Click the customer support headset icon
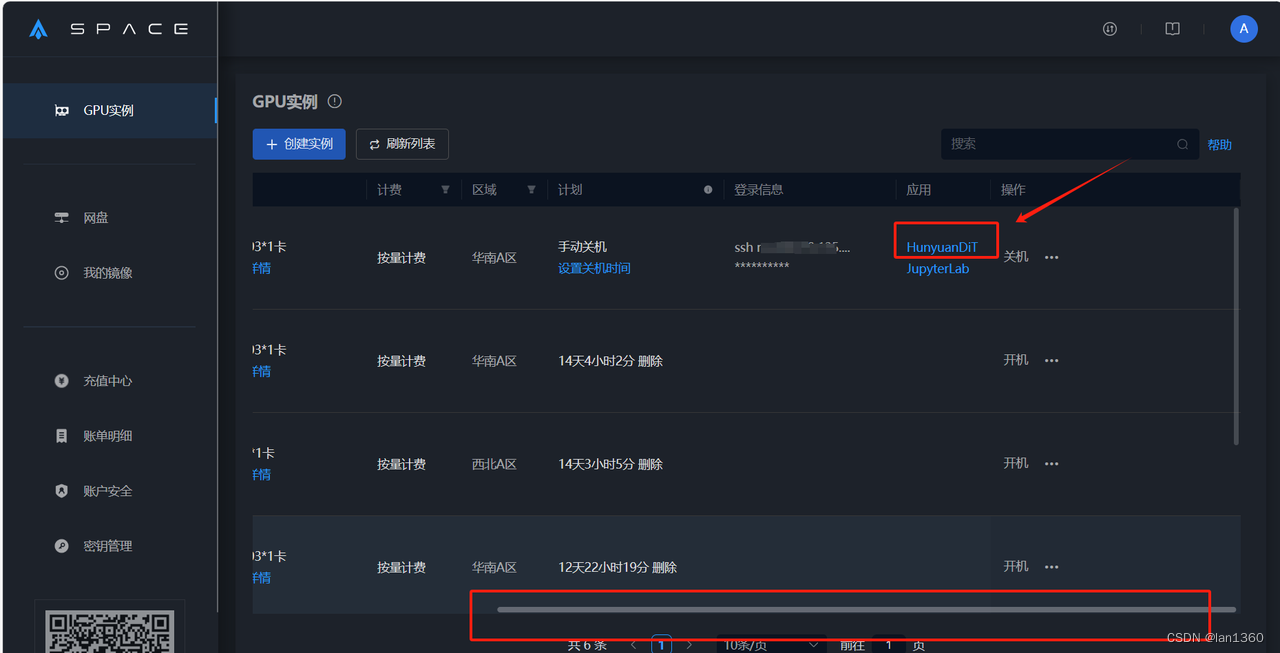 point(1109,29)
